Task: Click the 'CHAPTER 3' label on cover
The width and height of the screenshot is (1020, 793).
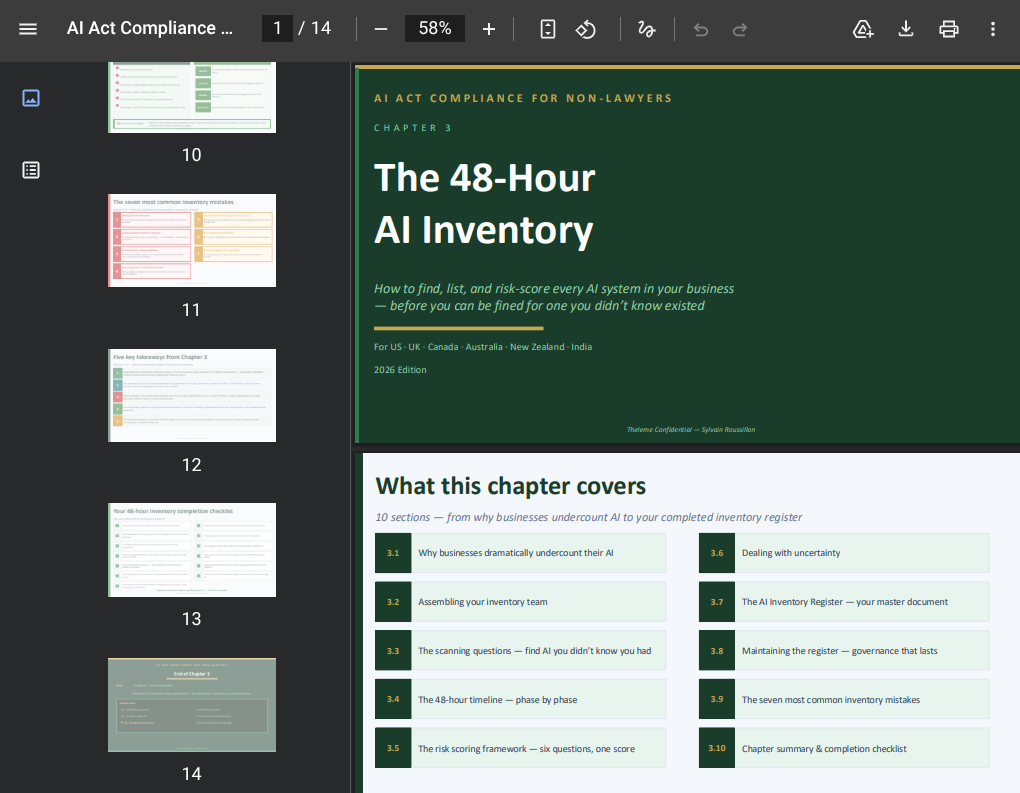Action: pos(412,128)
